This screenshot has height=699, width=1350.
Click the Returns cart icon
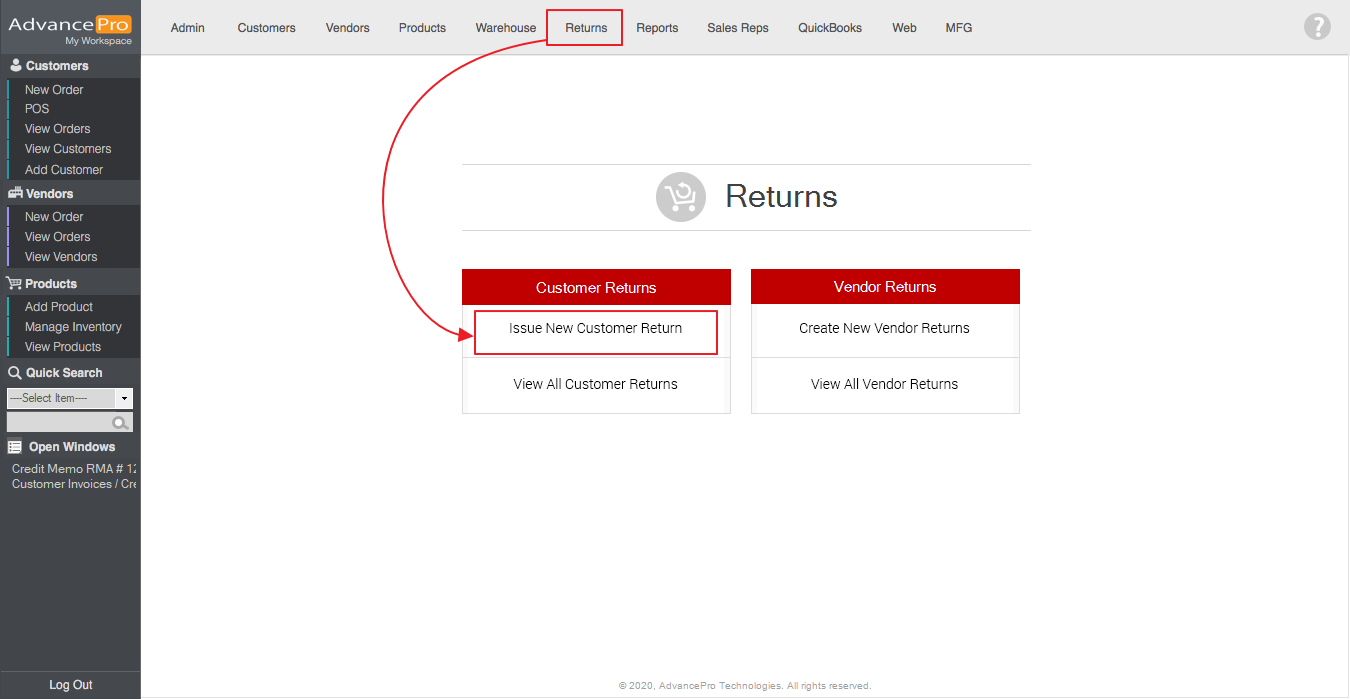click(x=681, y=197)
